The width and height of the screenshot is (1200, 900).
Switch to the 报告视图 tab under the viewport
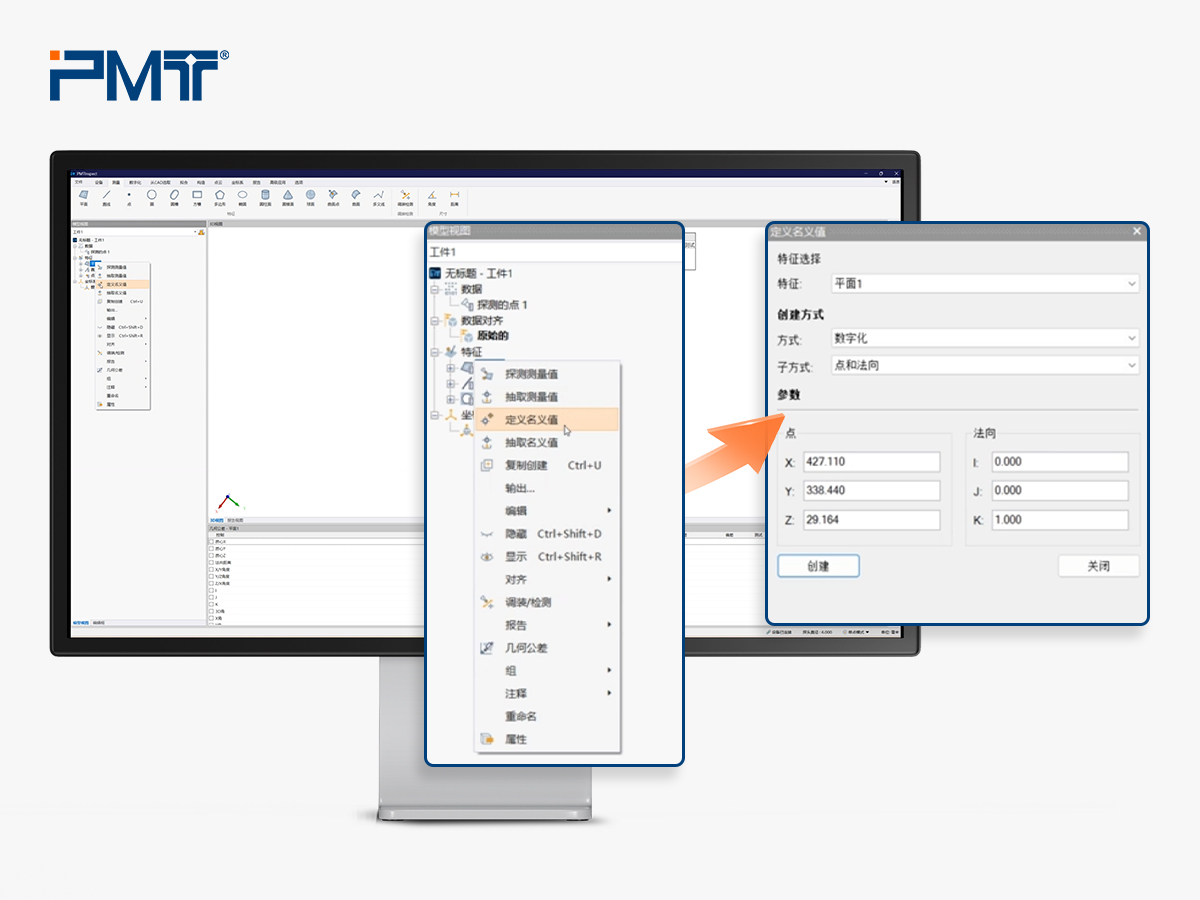pos(235,520)
